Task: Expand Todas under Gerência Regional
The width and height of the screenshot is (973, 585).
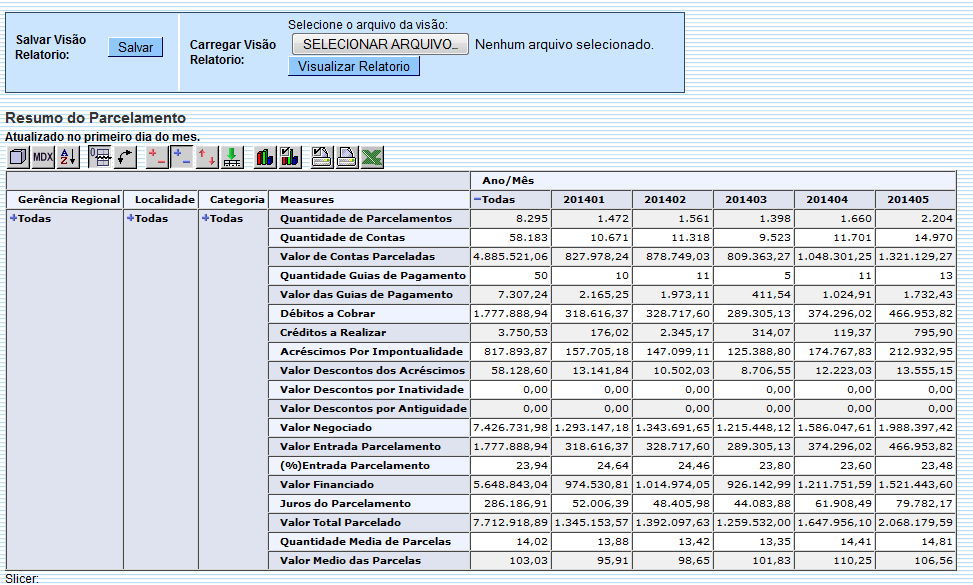Action: pyautogui.click(x=14, y=215)
